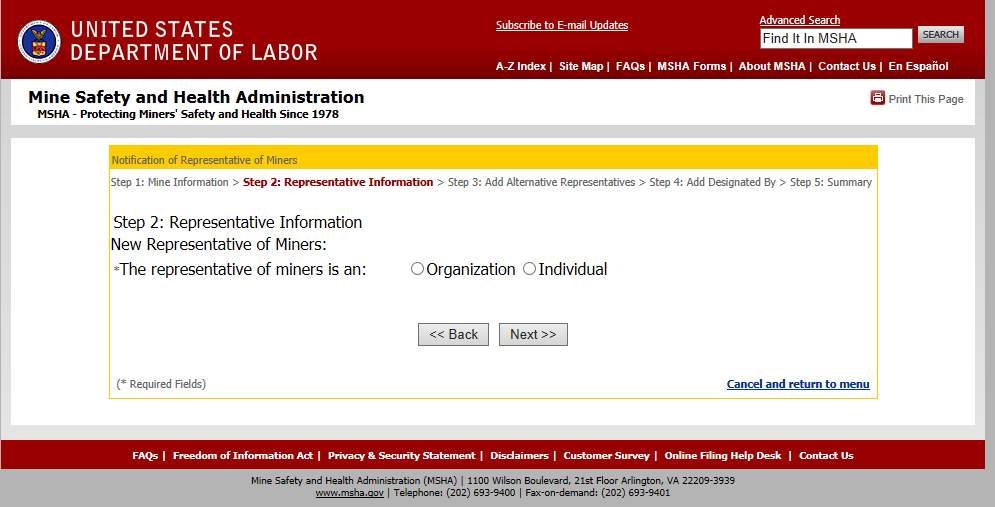Viewport: 995px width, 507px height.
Task: Open the footer Contact Us link
Action: click(826, 456)
